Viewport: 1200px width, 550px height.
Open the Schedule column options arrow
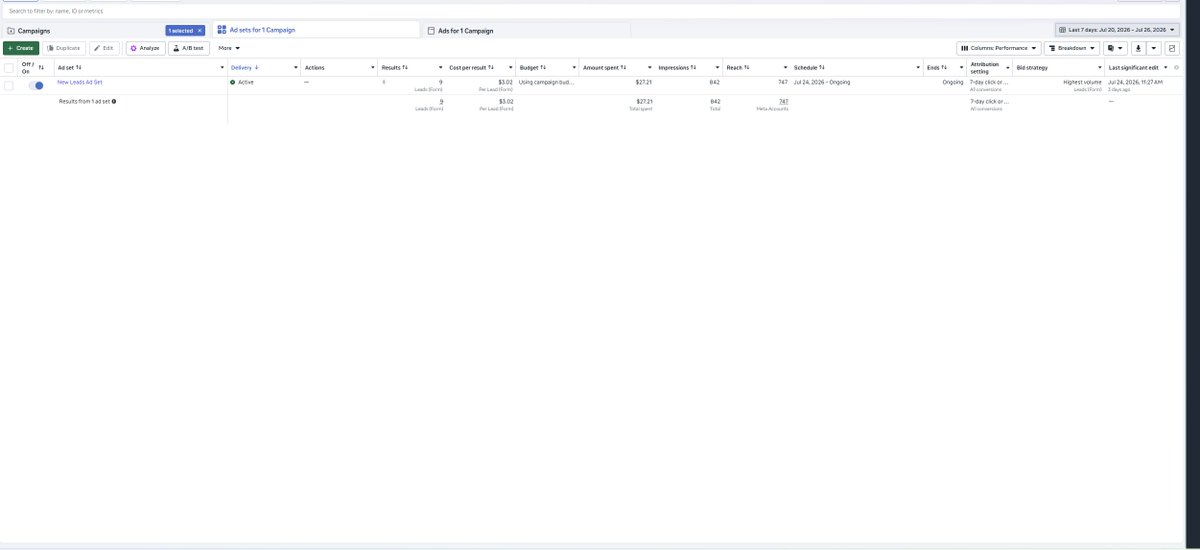[x=917, y=67]
